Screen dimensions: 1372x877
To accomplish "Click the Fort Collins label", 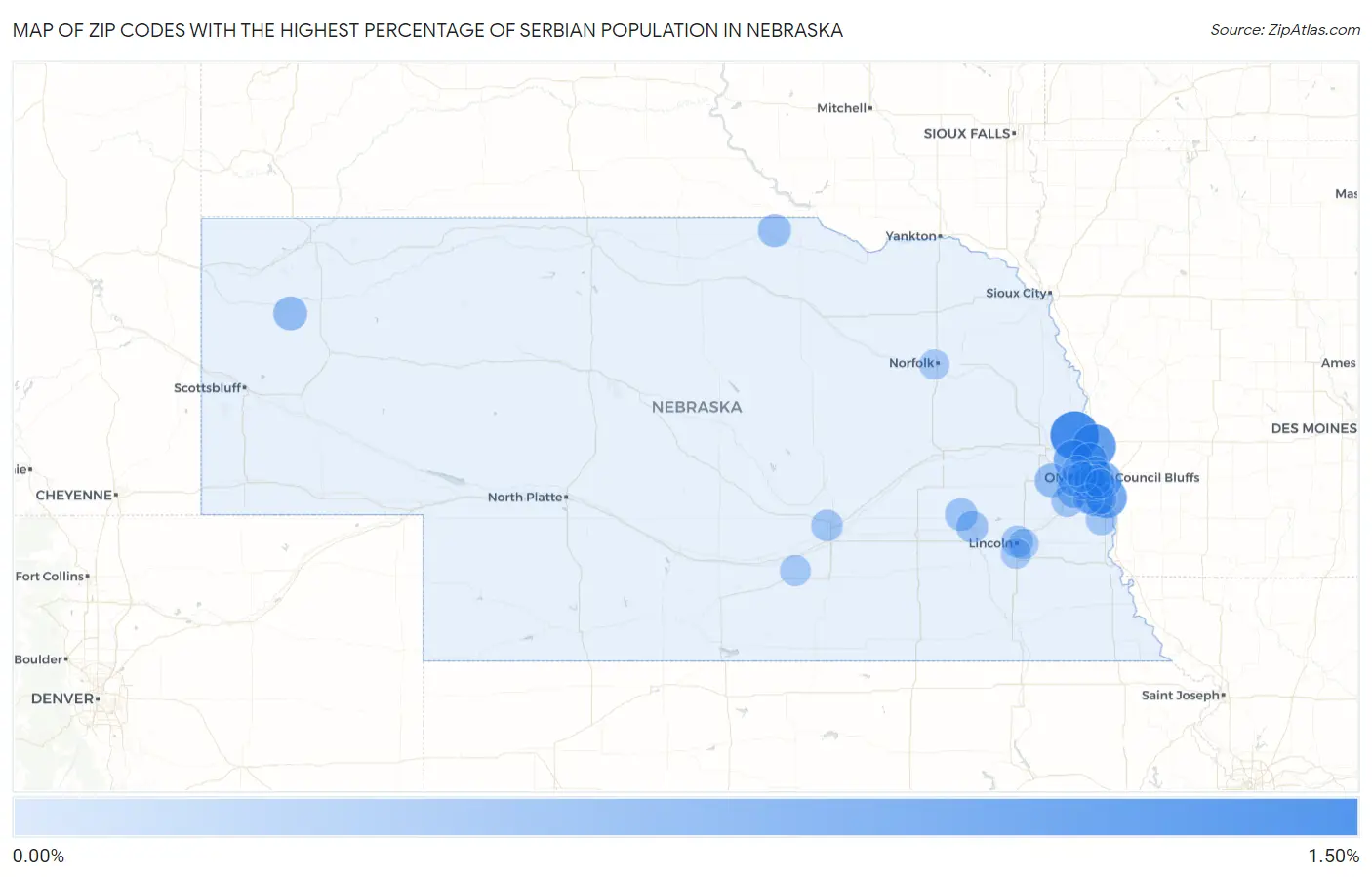I will (x=50, y=576).
